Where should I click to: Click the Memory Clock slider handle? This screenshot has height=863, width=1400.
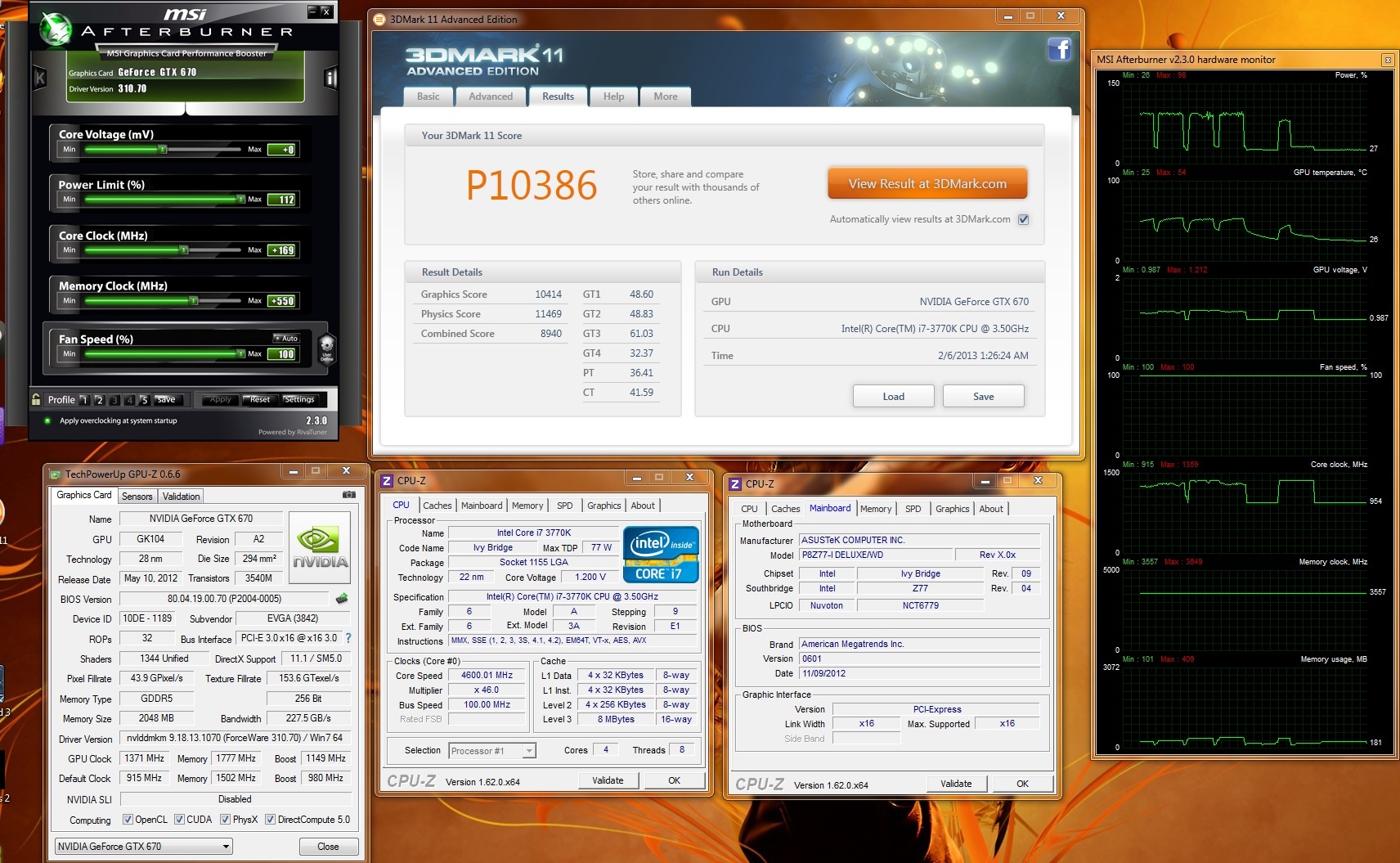click(x=194, y=301)
